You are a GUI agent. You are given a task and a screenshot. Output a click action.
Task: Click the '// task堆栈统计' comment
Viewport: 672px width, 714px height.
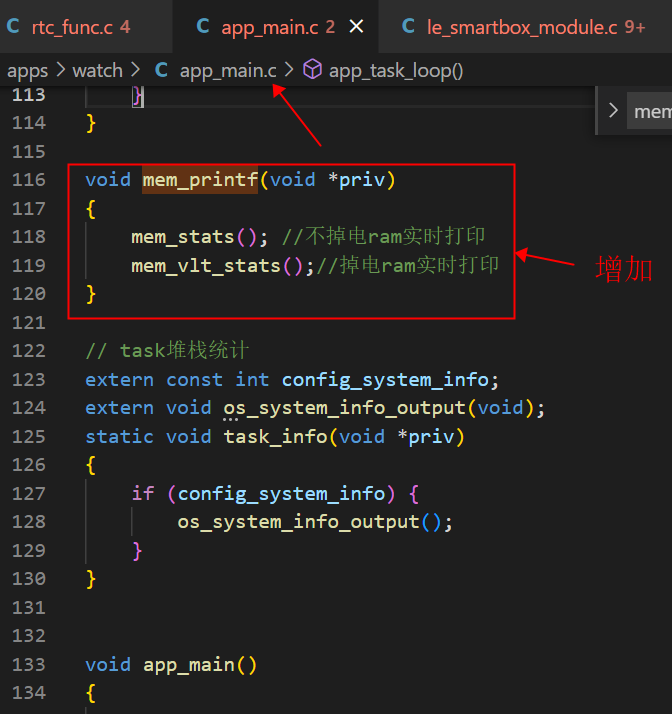click(167, 351)
